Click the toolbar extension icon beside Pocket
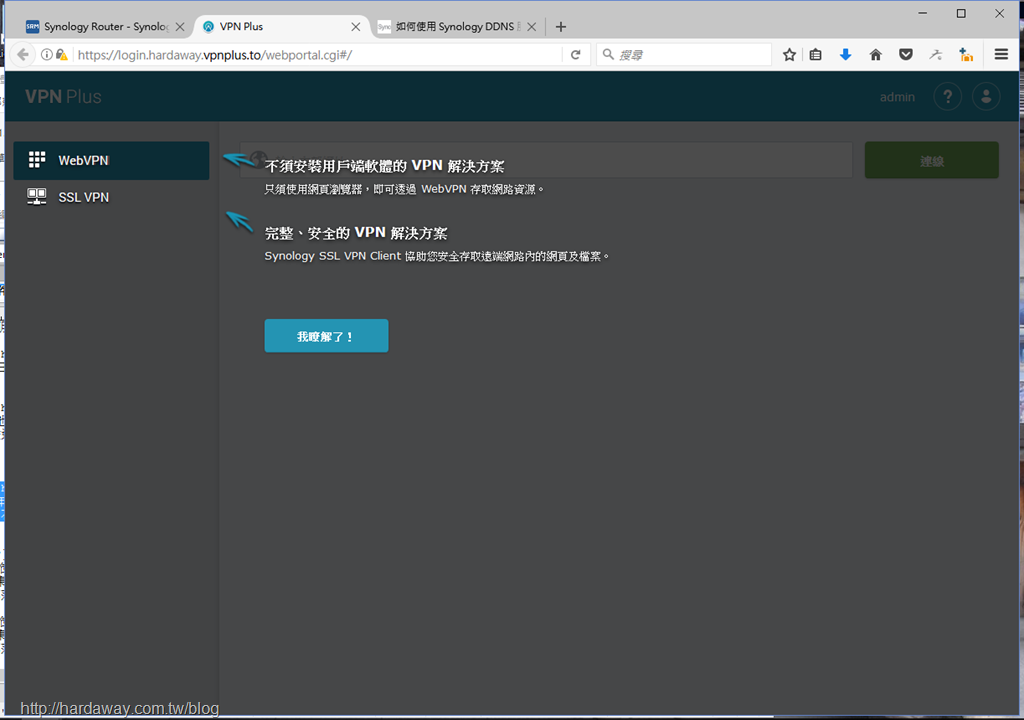 click(936, 55)
